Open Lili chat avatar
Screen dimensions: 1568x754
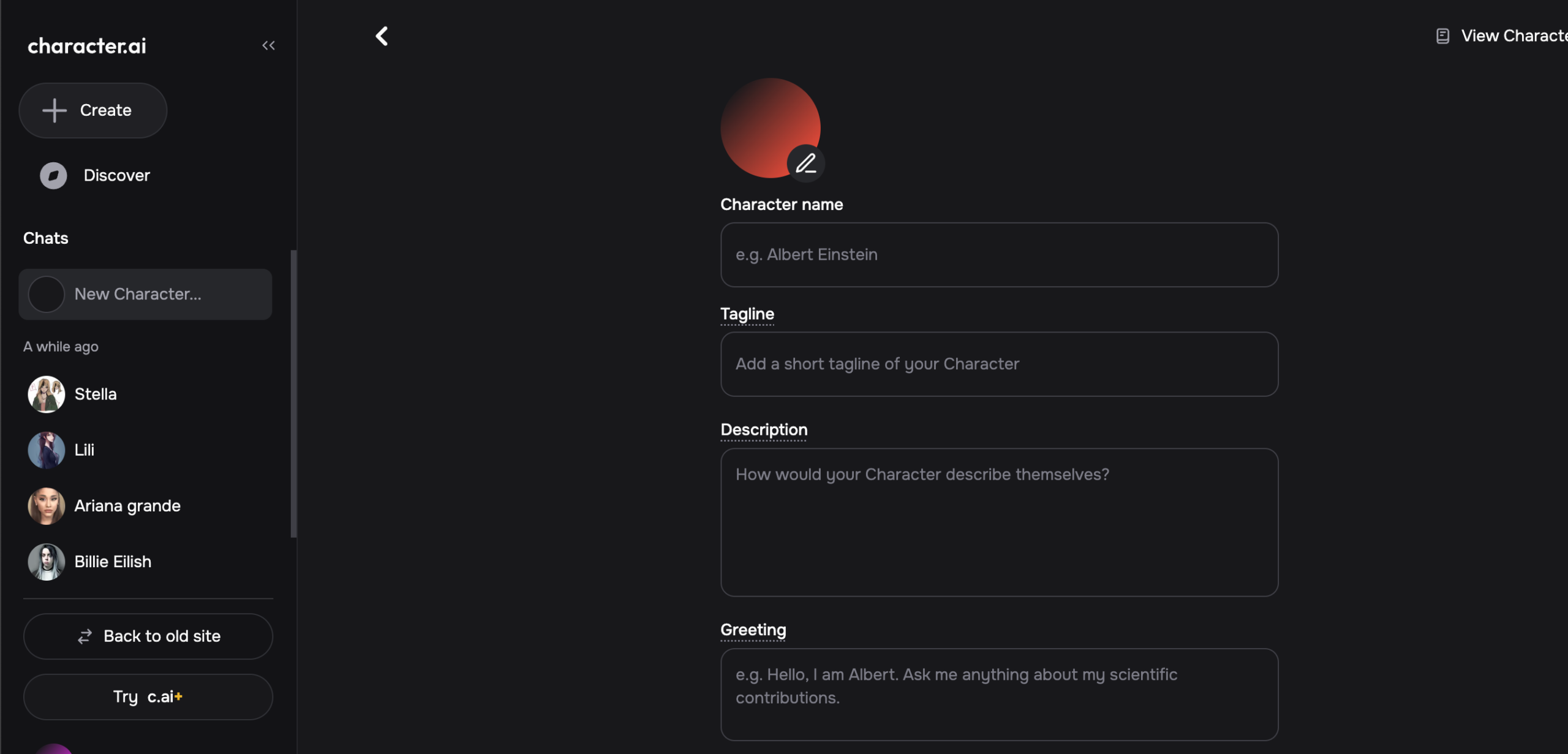point(47,450)
